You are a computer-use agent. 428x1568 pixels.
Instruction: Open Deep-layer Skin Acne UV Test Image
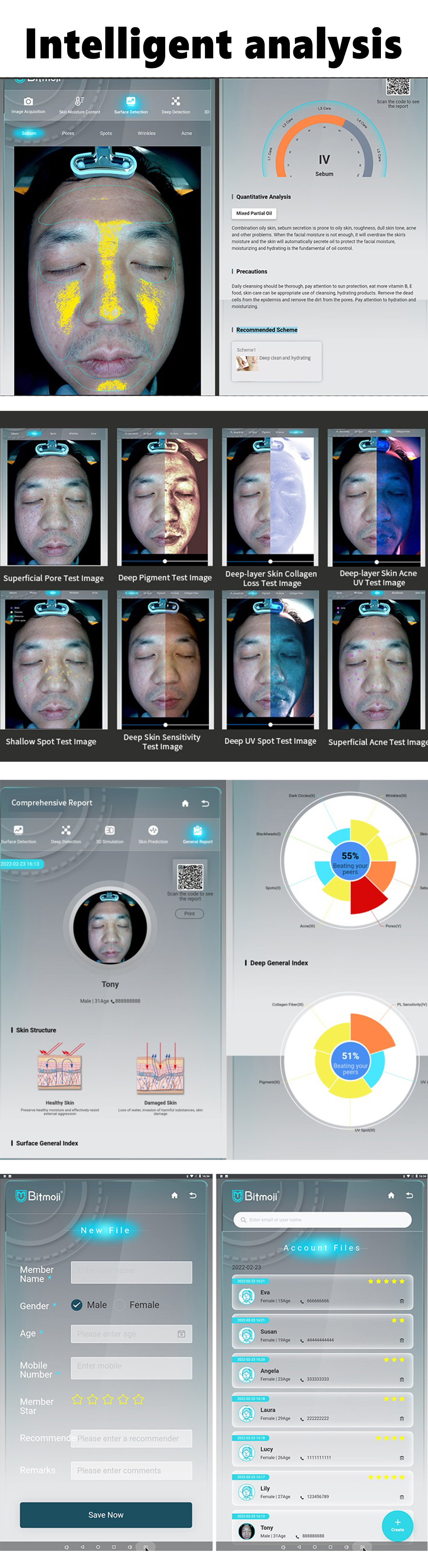376,497
